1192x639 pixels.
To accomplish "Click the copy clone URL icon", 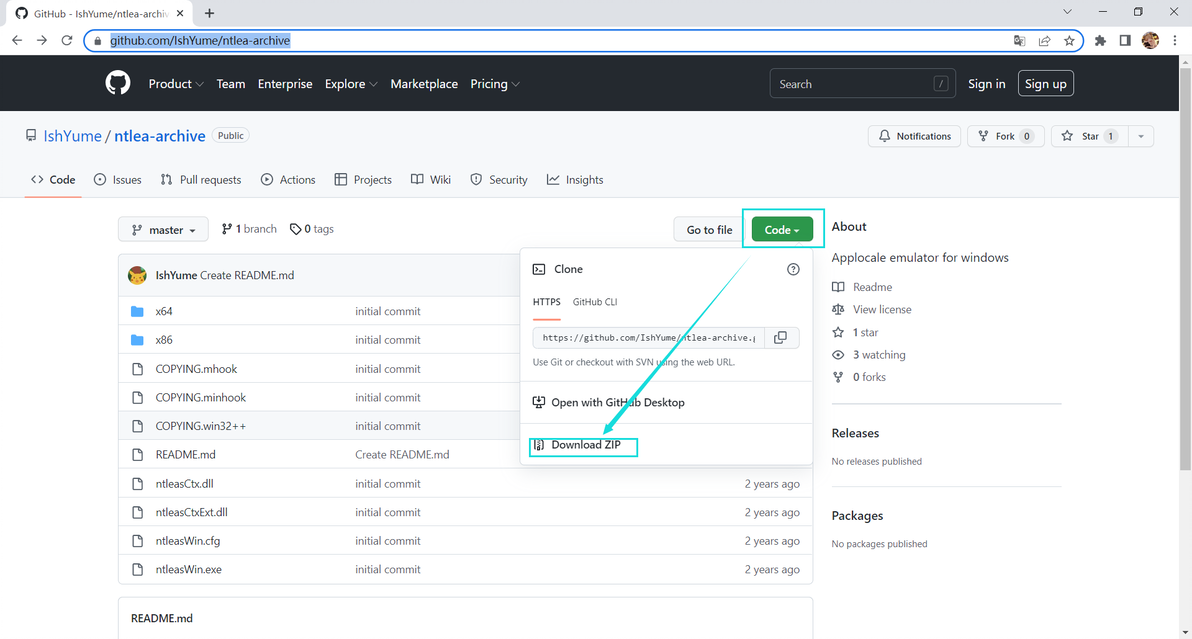I will 780,337.
